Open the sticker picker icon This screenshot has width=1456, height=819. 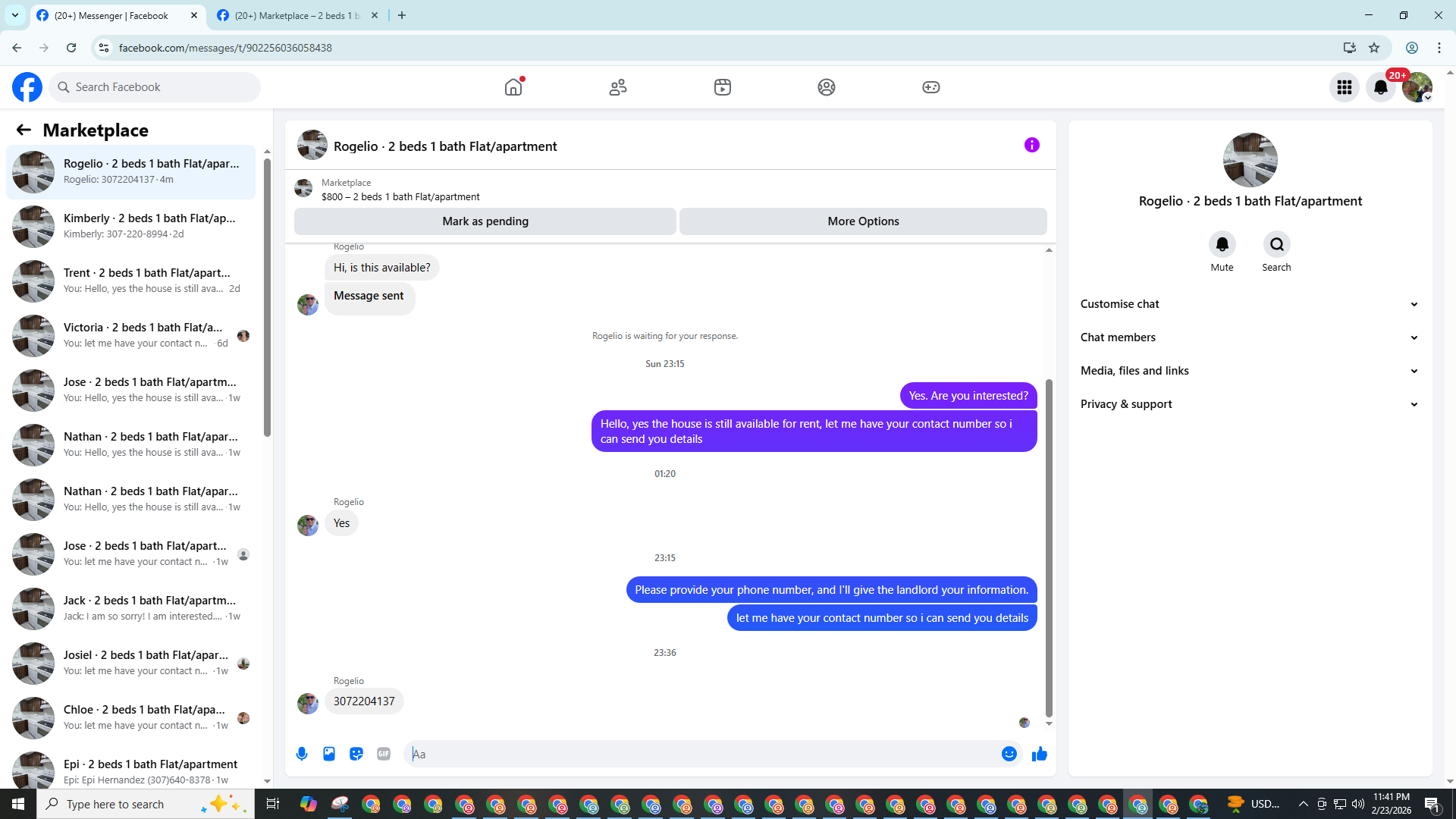pos(356,754)
